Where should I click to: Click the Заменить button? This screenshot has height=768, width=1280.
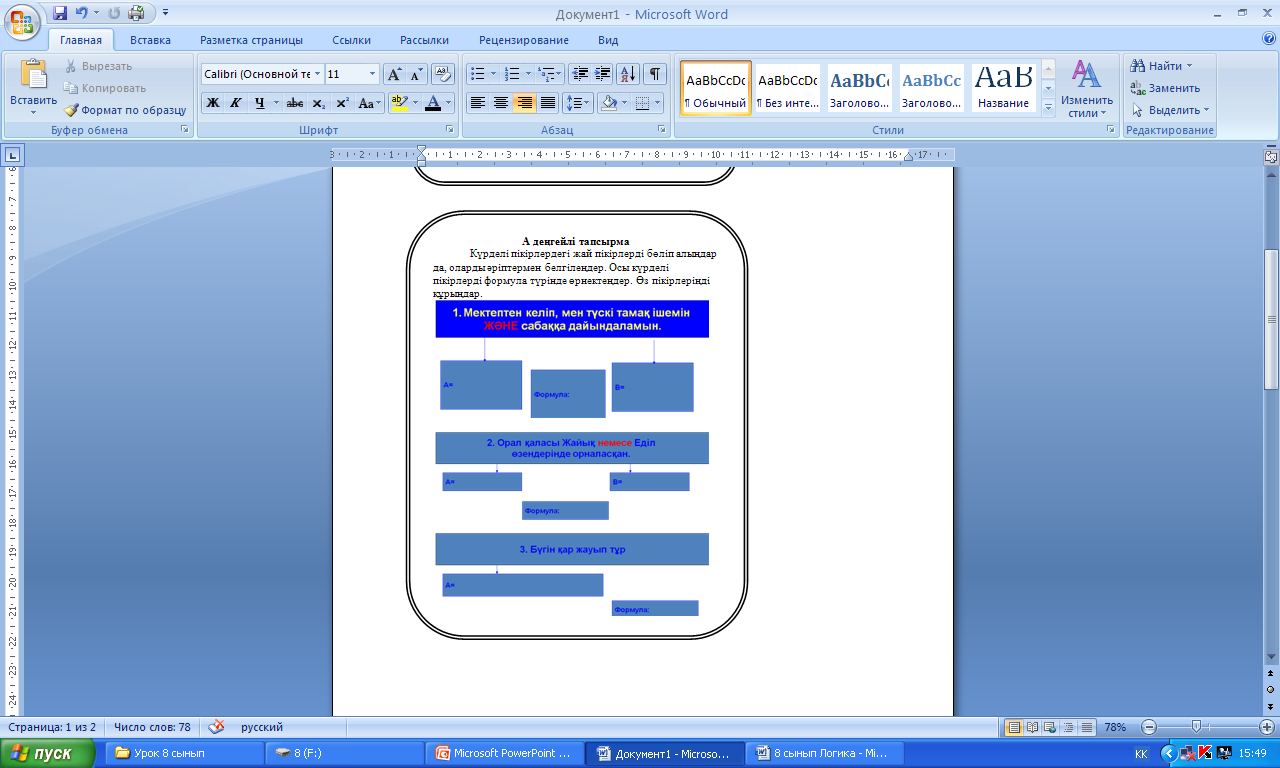[x=1165, y=88]
